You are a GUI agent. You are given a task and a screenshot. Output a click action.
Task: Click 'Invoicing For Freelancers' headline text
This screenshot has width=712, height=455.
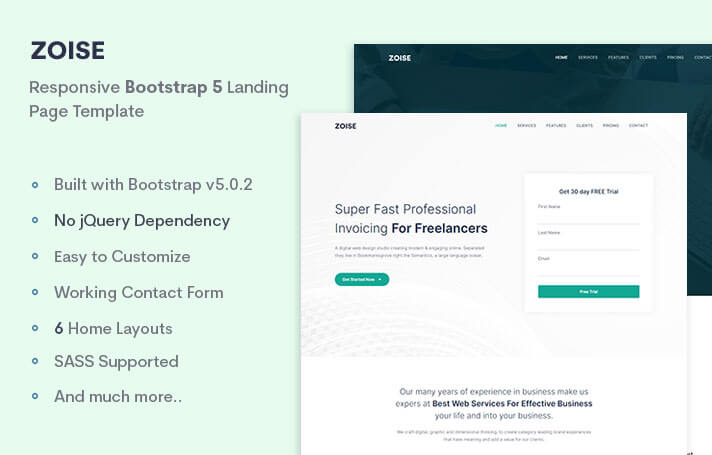click(411, 228)
